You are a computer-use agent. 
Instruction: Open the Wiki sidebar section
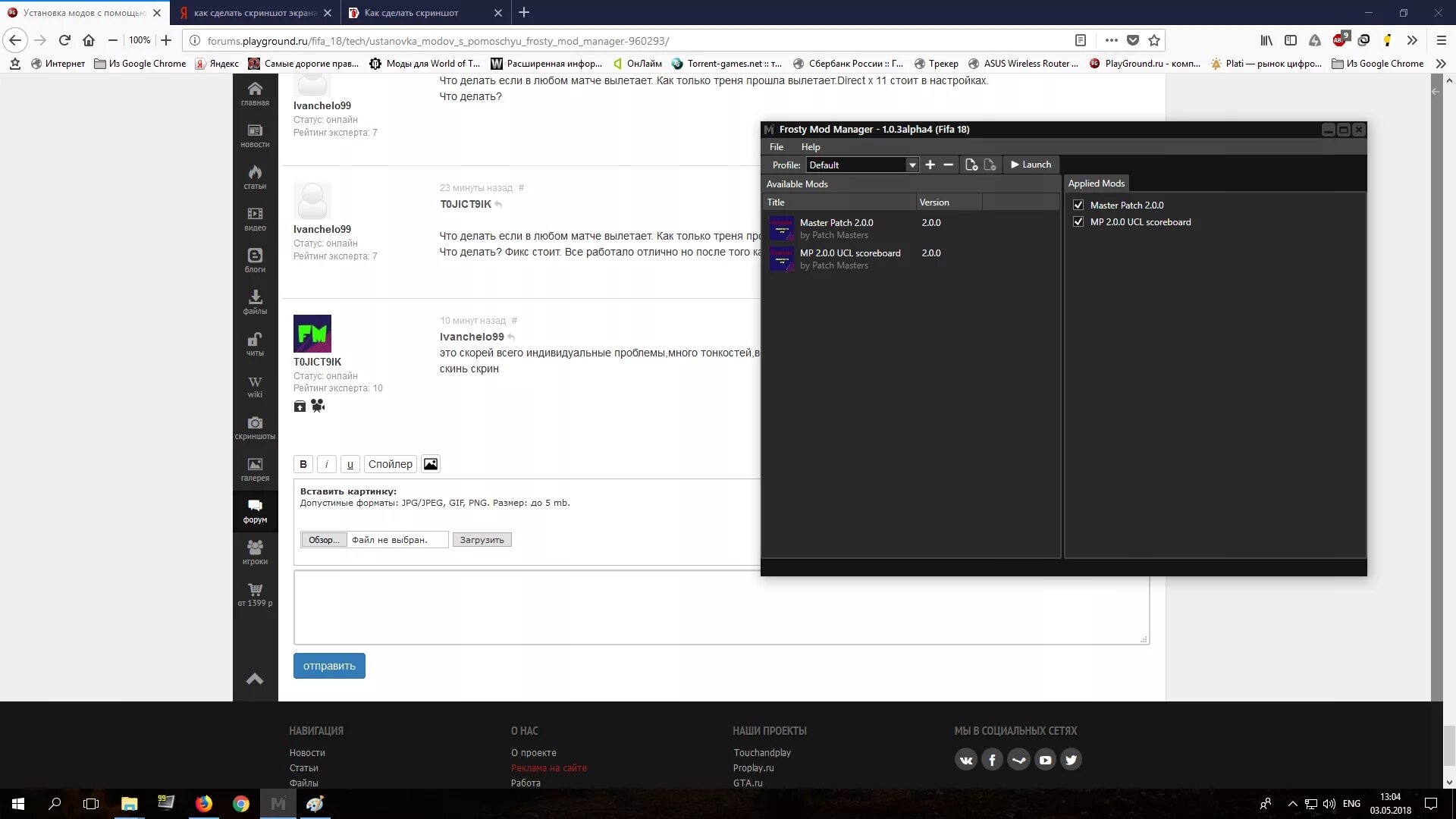[255, 386]
